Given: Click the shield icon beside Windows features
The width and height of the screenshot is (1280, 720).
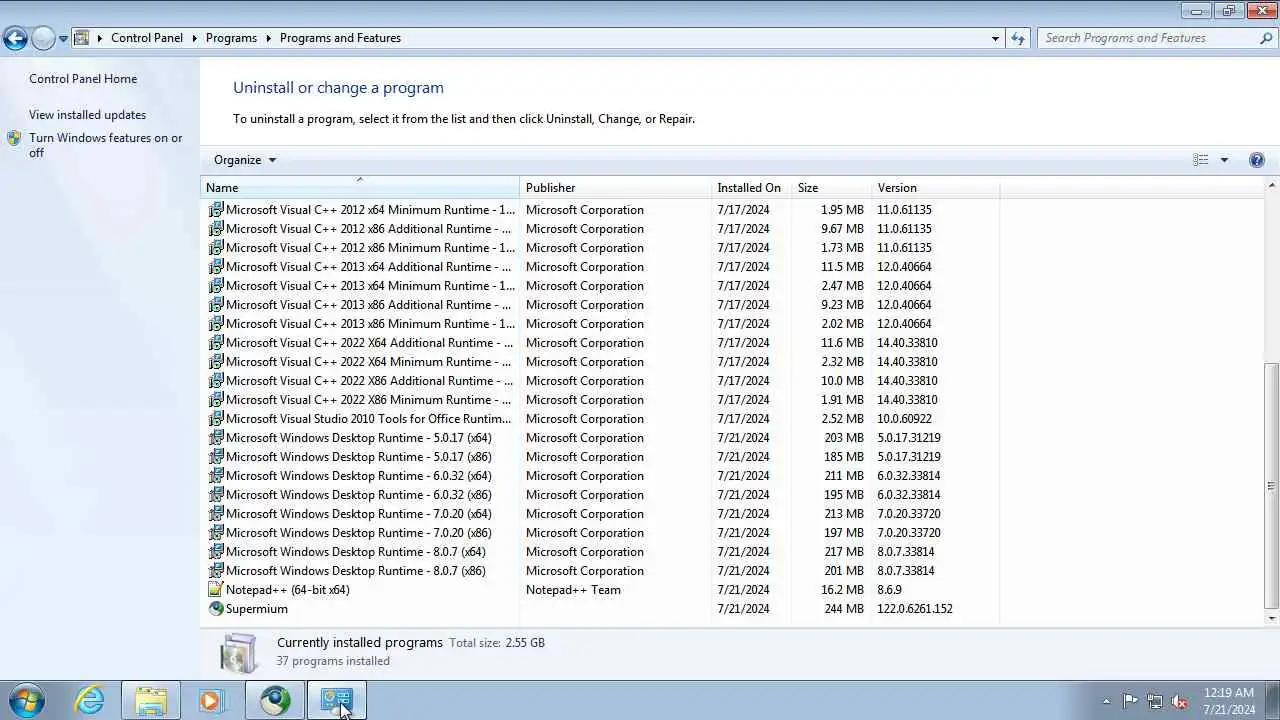Looking at the screenshot, I should coord(14,138).
